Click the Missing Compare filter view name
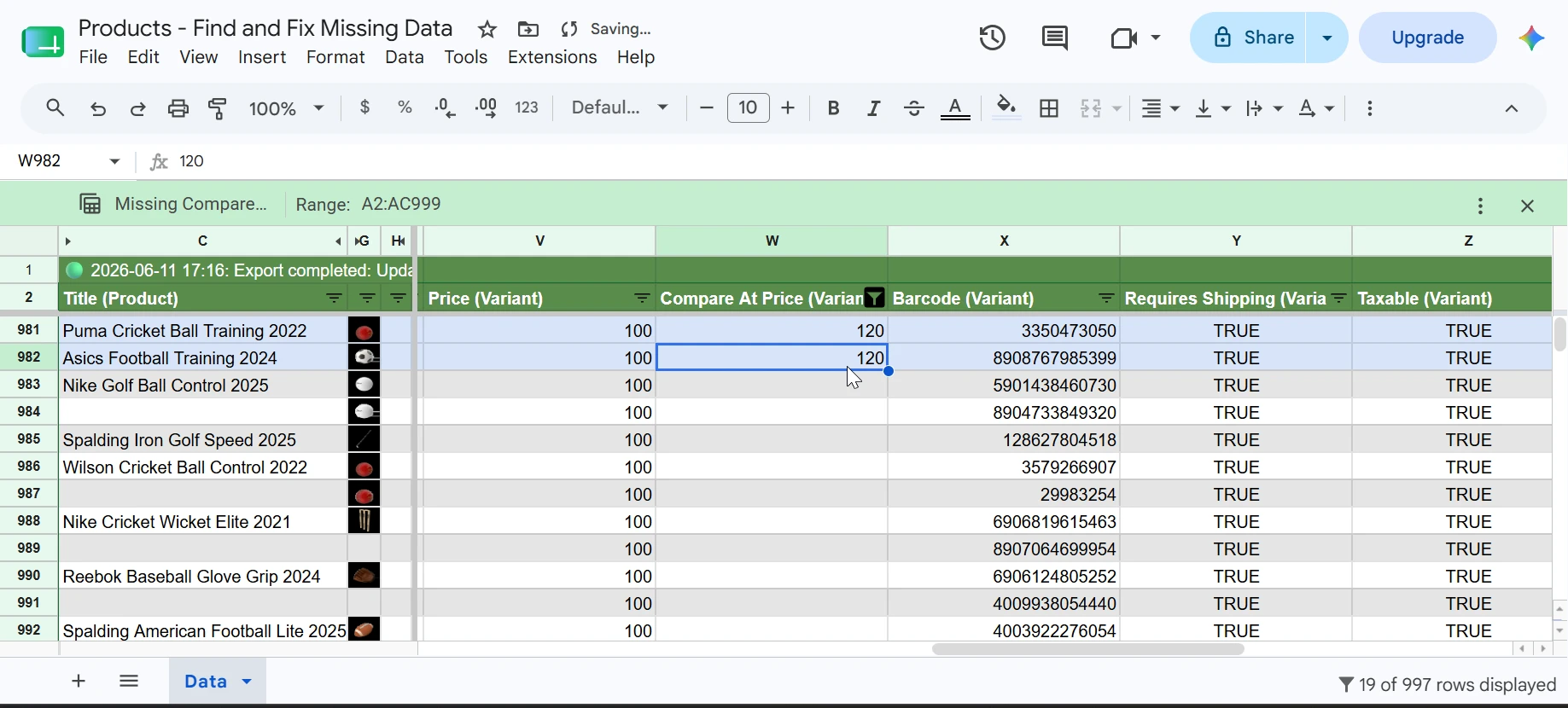The image size is (1568, 708). click(191, 204)
